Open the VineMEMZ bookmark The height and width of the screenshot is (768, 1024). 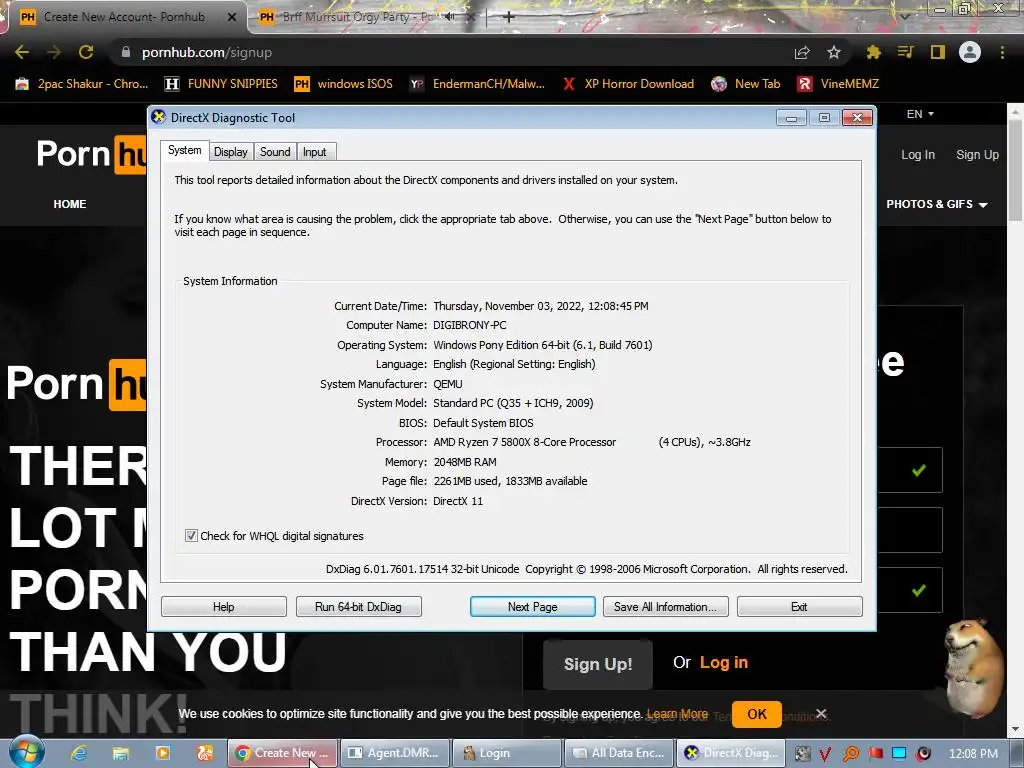tap(839, 84)
